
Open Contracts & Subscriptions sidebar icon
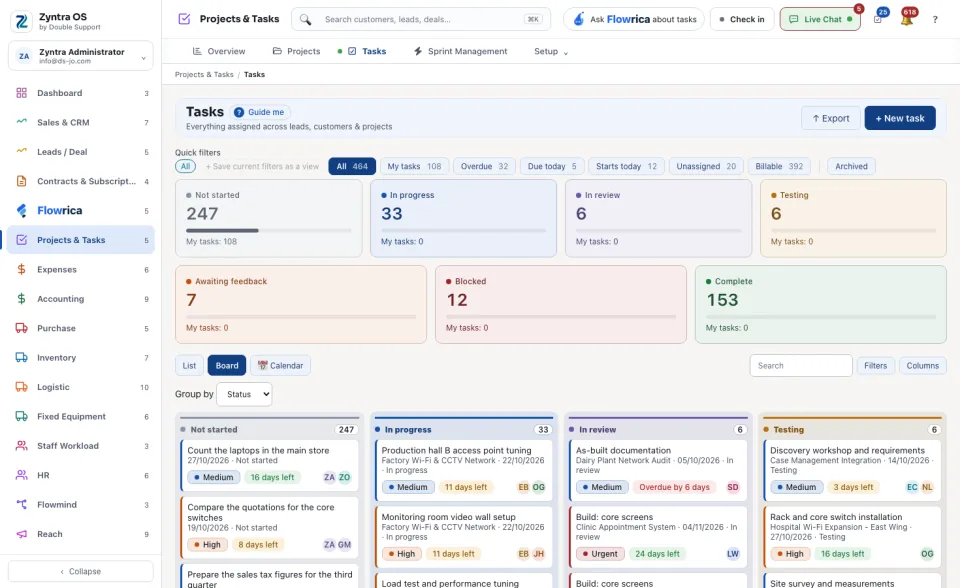(x=21, y=181)
